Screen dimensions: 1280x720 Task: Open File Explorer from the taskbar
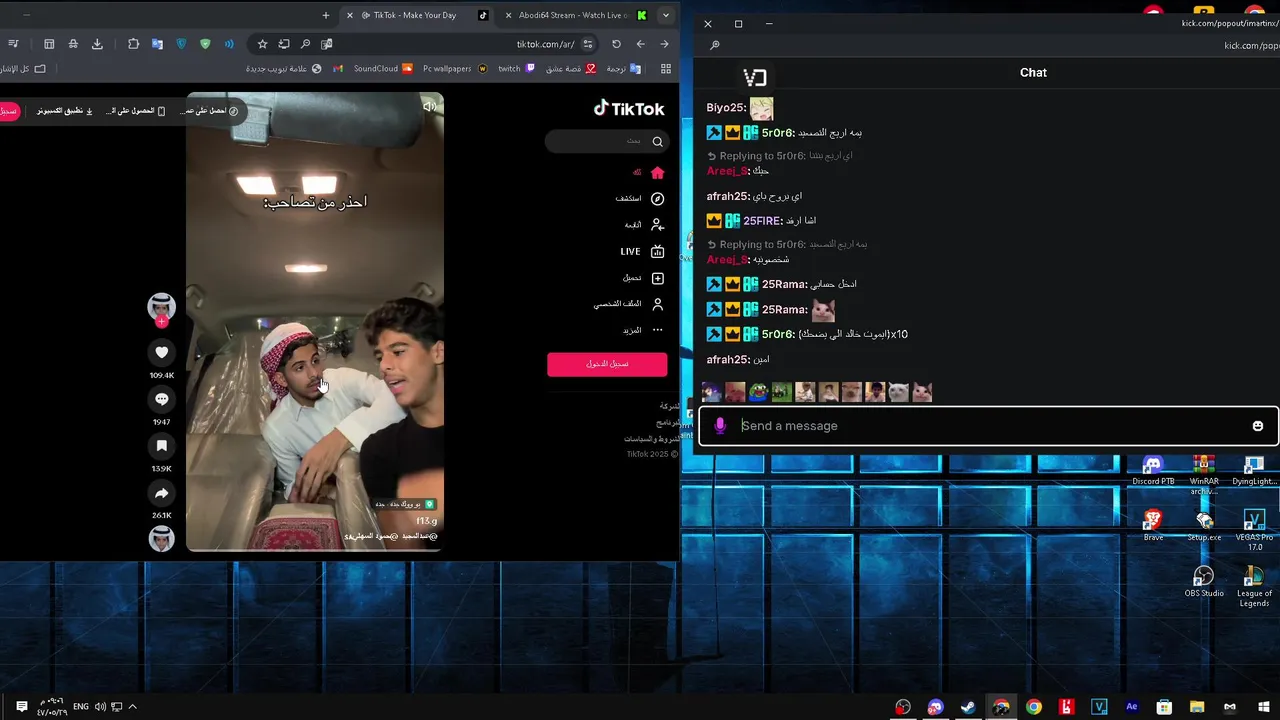pos(1197,707)
